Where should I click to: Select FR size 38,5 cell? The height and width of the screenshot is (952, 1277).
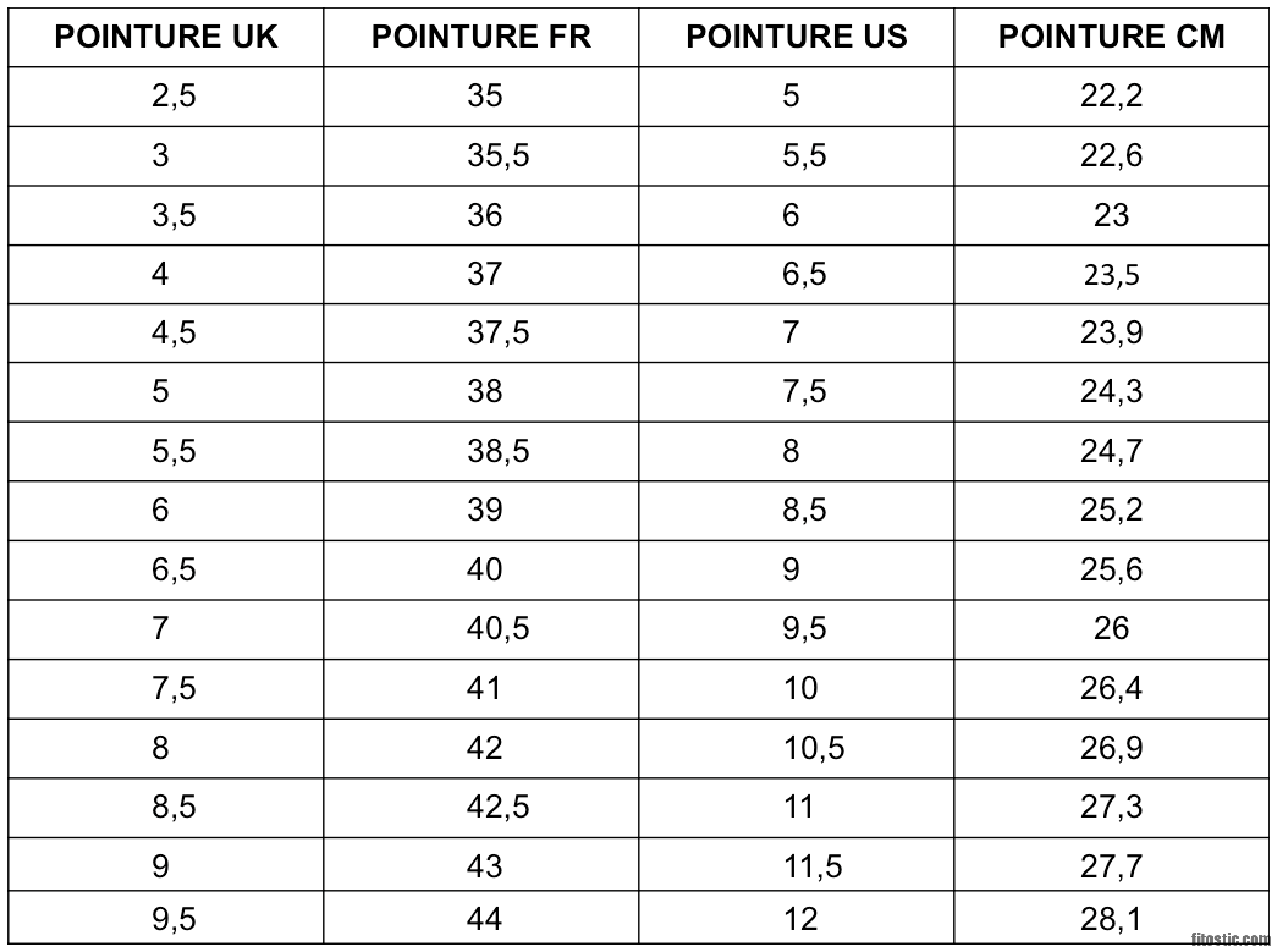point(498,452)
